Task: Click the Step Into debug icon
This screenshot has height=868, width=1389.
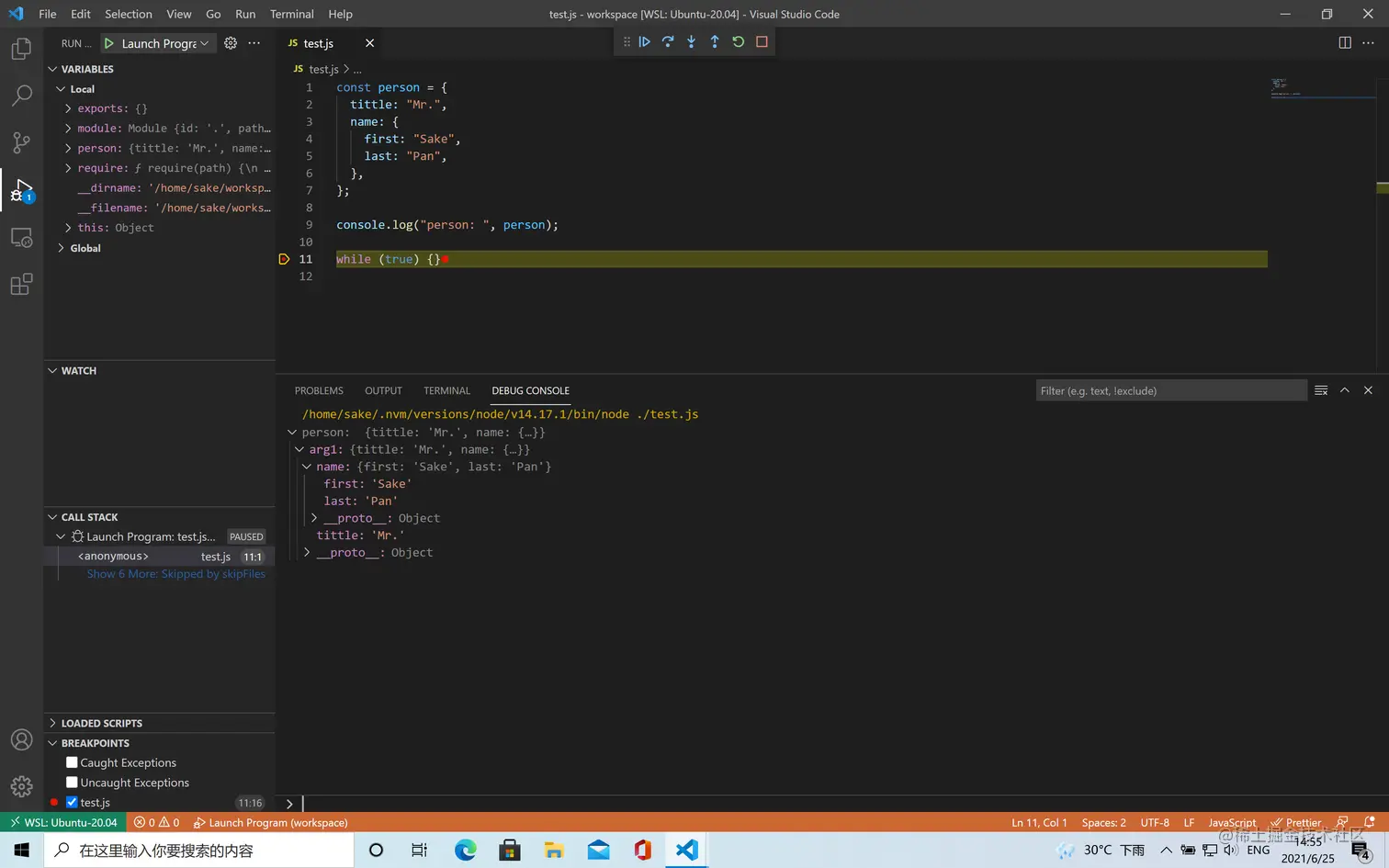Action: click(691, 42)
